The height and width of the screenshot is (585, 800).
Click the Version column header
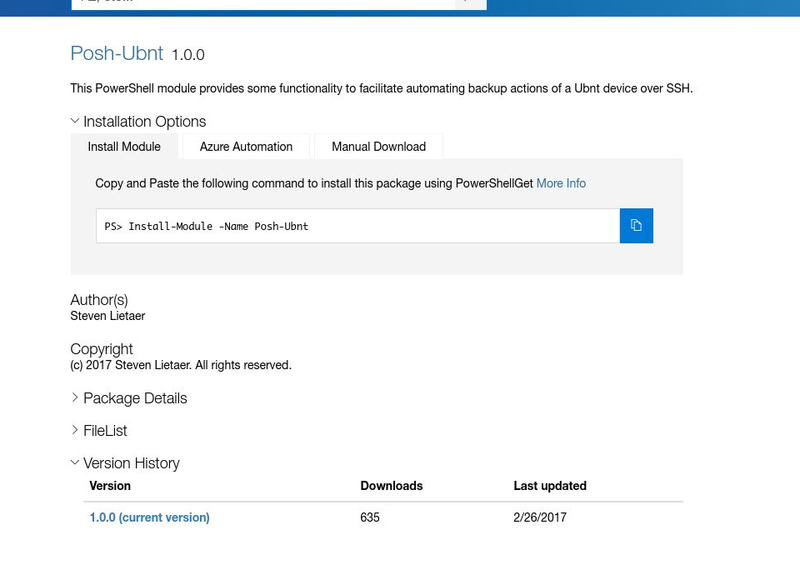pyautogui.click(x=110, y=486)
